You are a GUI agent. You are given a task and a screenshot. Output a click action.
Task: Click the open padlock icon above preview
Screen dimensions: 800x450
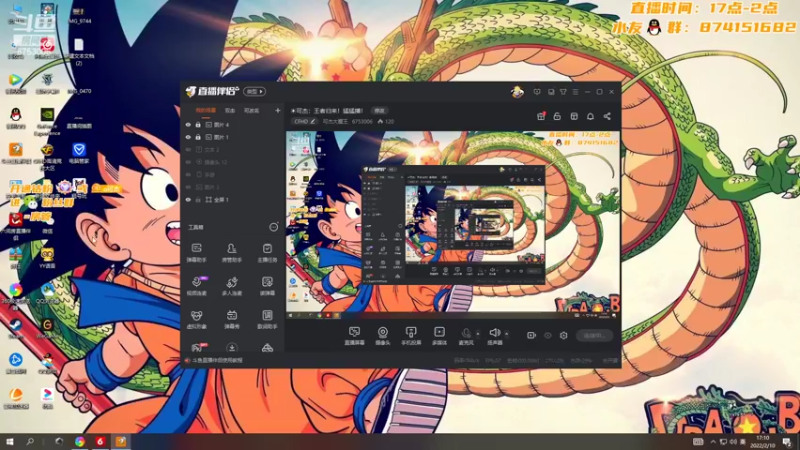[557, 116]
